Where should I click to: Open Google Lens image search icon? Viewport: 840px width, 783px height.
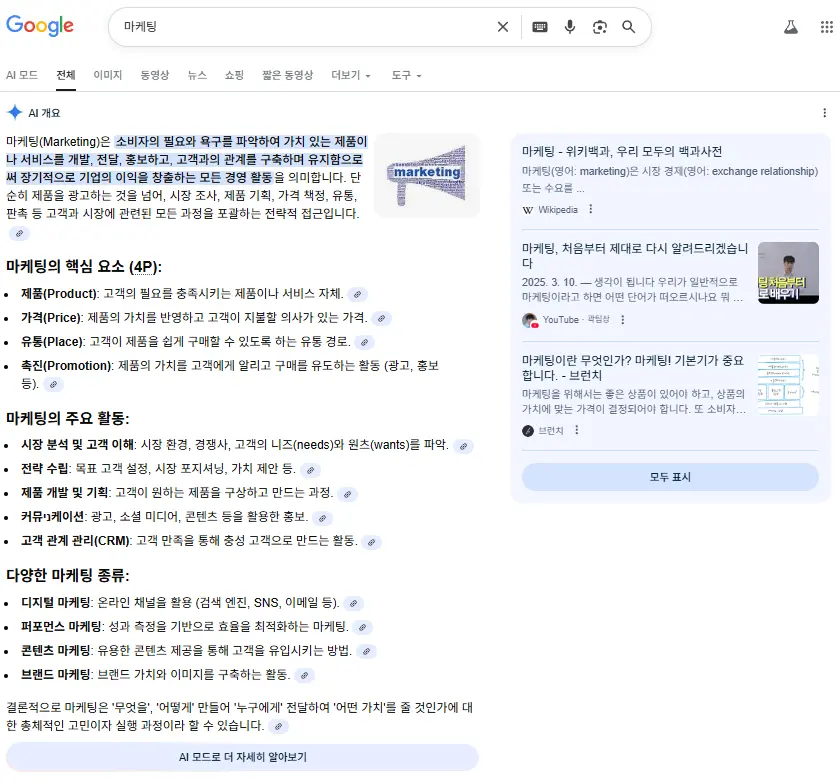pyautogui.click(x=599, y=27)
